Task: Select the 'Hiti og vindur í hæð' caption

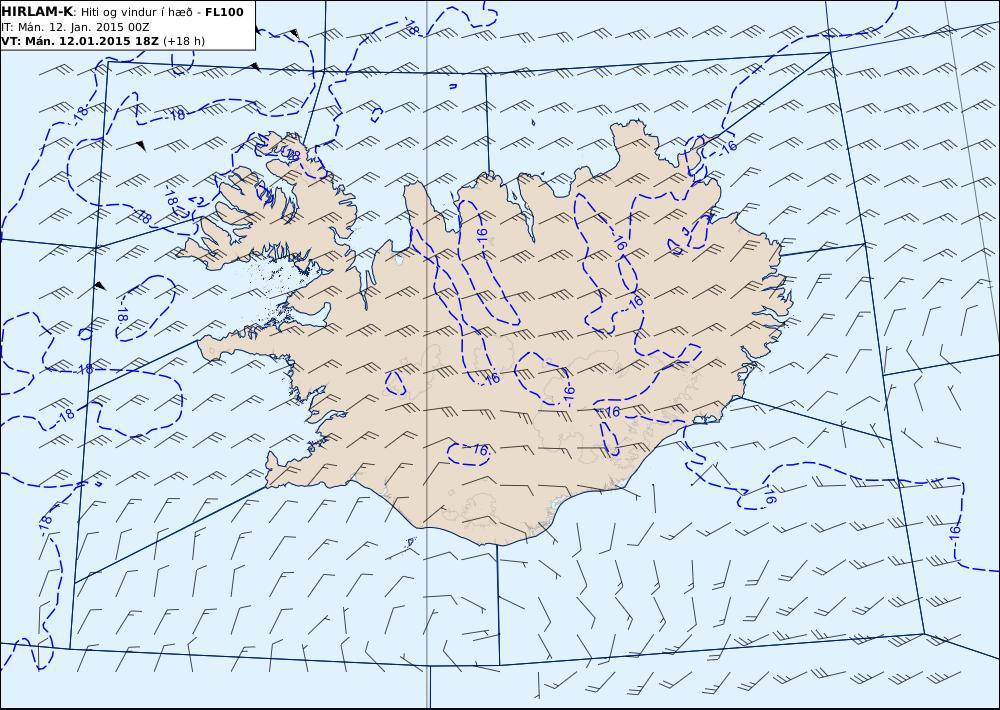Action: pos(138,12)
